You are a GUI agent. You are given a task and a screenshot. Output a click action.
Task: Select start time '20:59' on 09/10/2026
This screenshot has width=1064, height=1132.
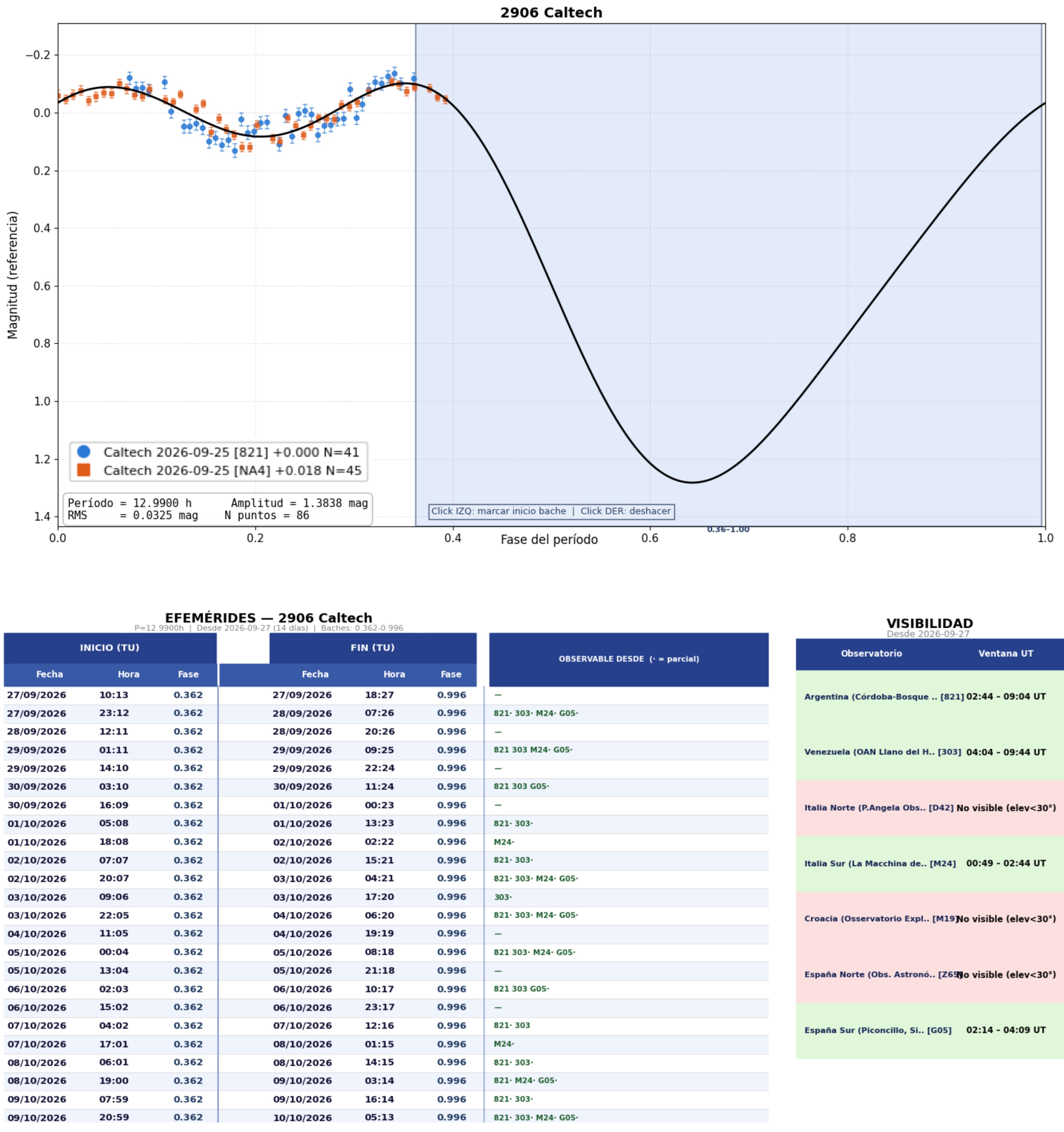[x=114, y=1118]
